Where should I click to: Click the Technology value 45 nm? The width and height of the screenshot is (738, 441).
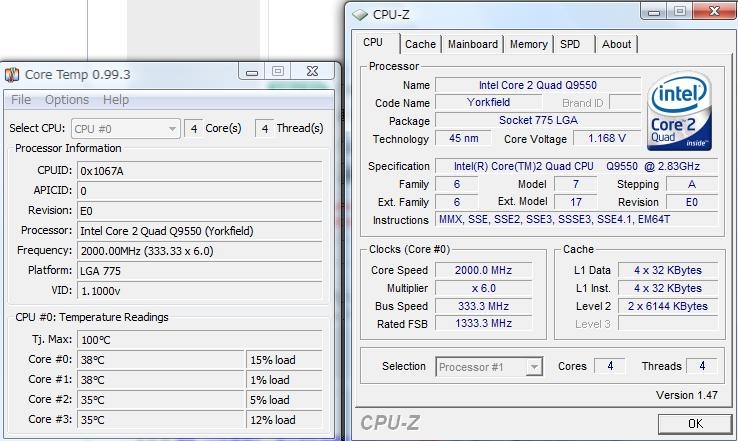[463, 138]
